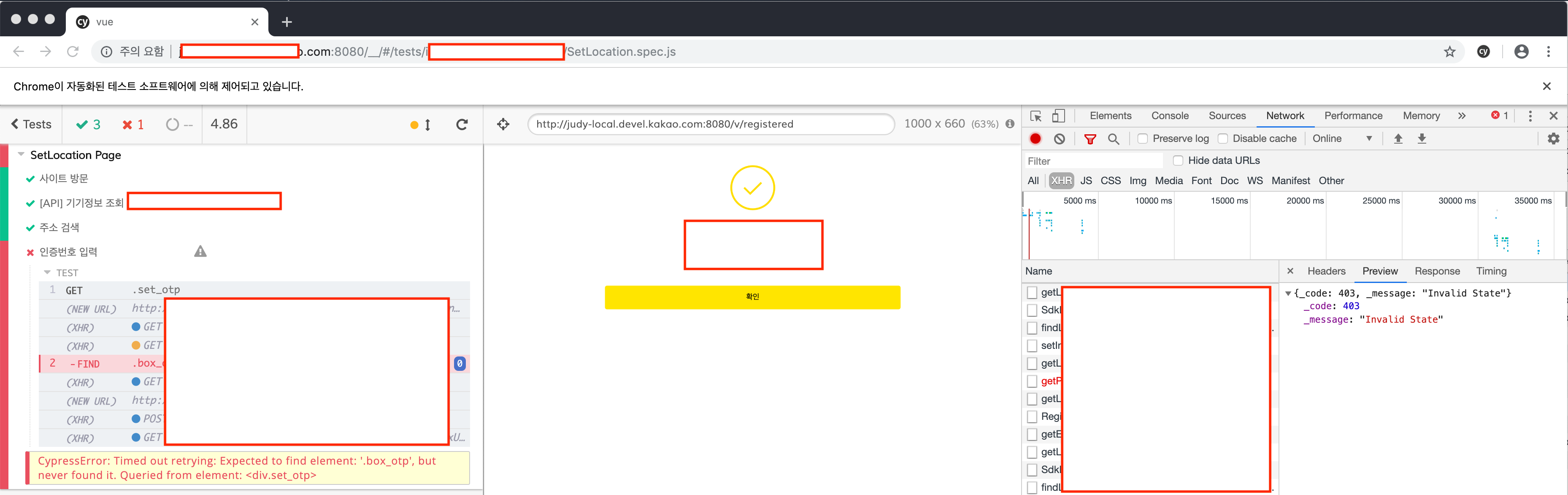The height and width of the screenshot is (495, 1568).
Task: Open the Cypress selector playground crosshair
Action: point(503,124)
